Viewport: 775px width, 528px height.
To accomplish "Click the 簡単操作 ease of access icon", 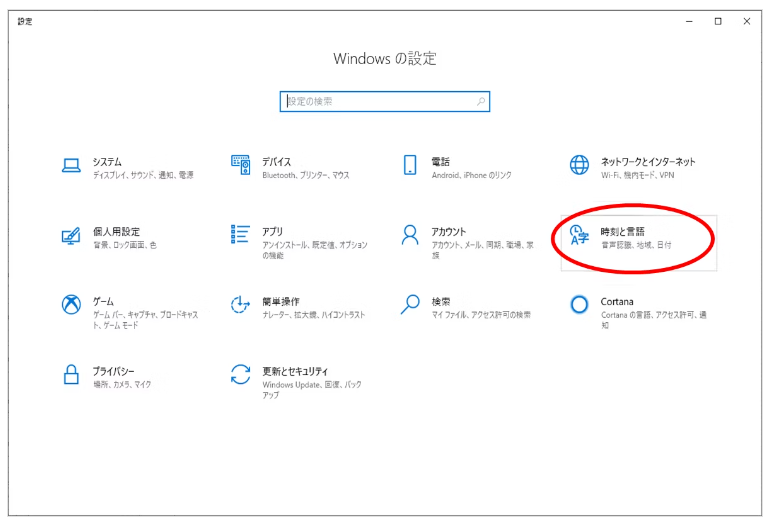I will (240, 304).
